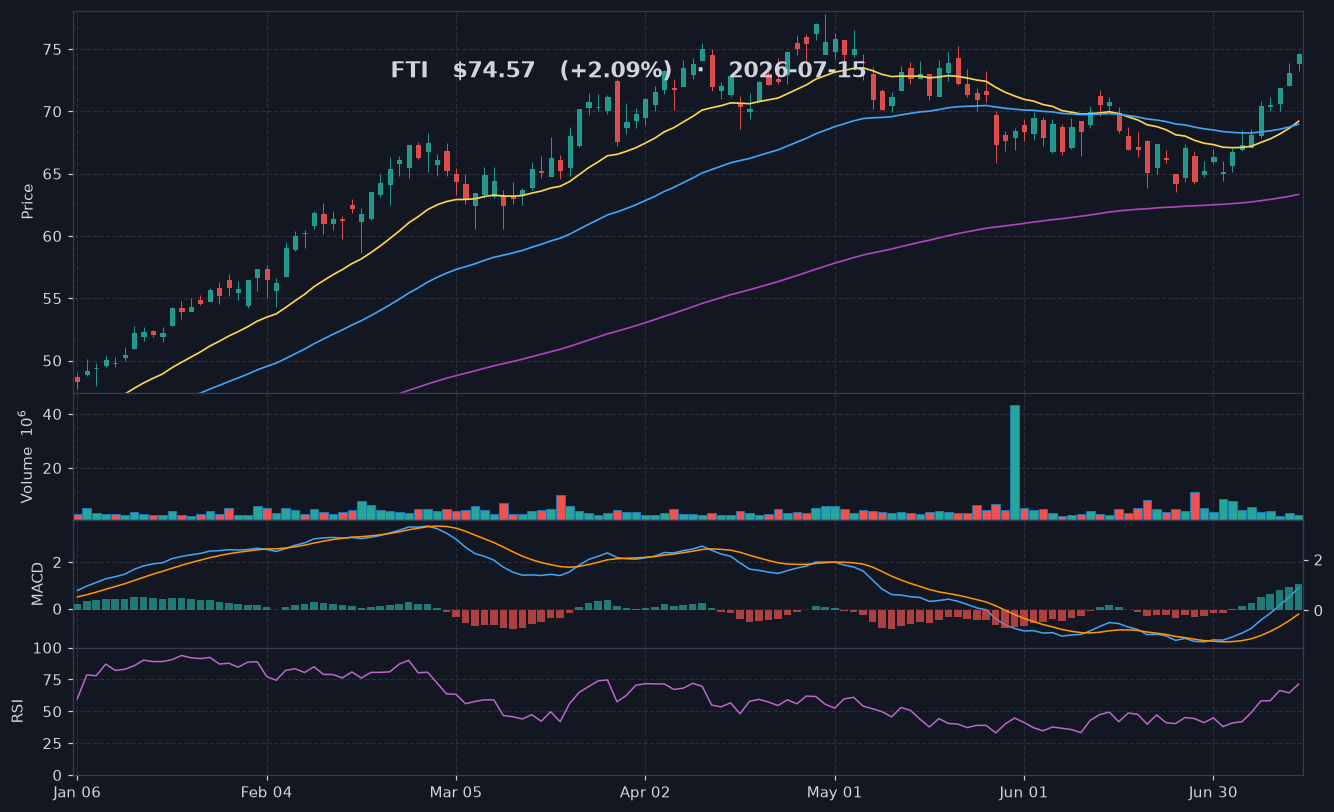The image size is (1334, 812).
Task: Click the RSI axis label
Action: [18, 711]
